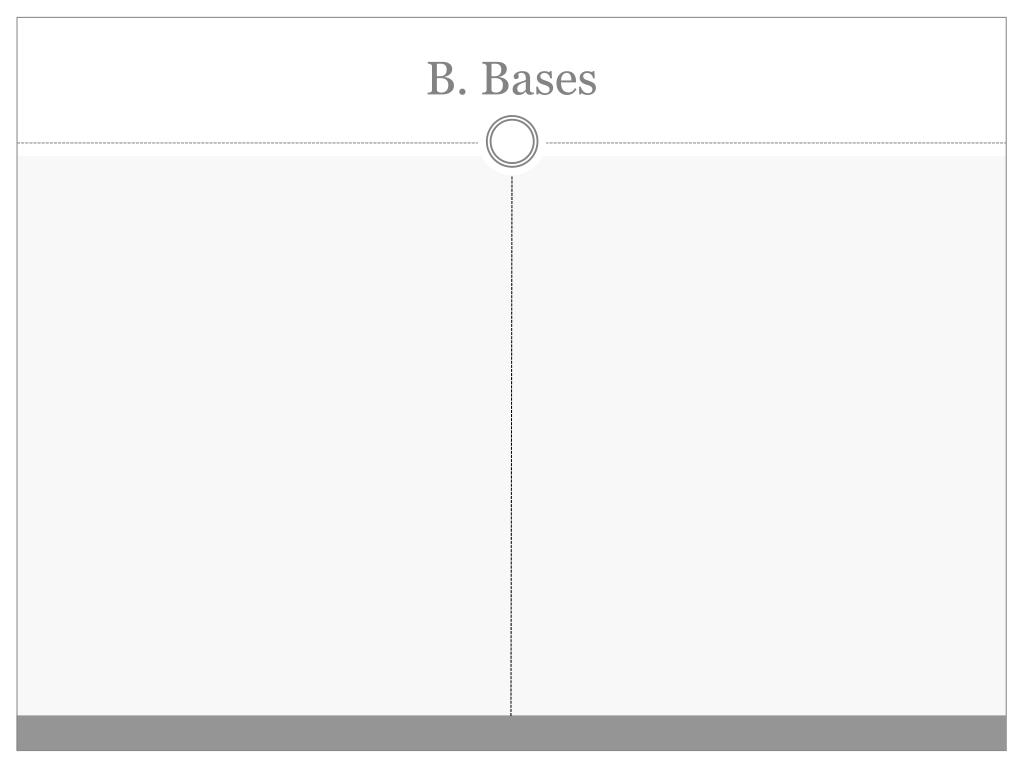The height and width of the screenshot is (768, 1024).
Task: Click top end of vertical dashed divider
Action: point(511,180)
